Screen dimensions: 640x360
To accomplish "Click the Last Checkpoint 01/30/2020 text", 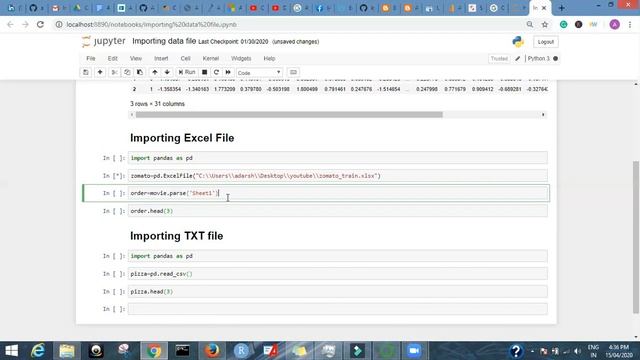I will coord(233,42).
